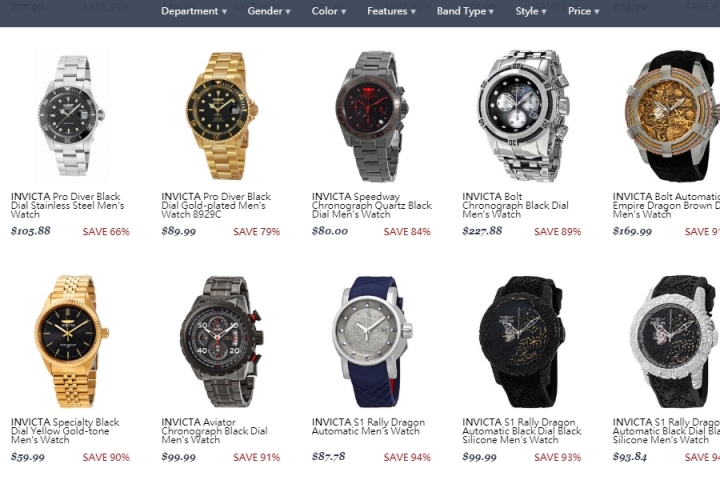Image resolution: width=720 pixels, height=492 pixels.
Task: Open the Specialty yellow gold-tone watch image
Action: [71, 341]
